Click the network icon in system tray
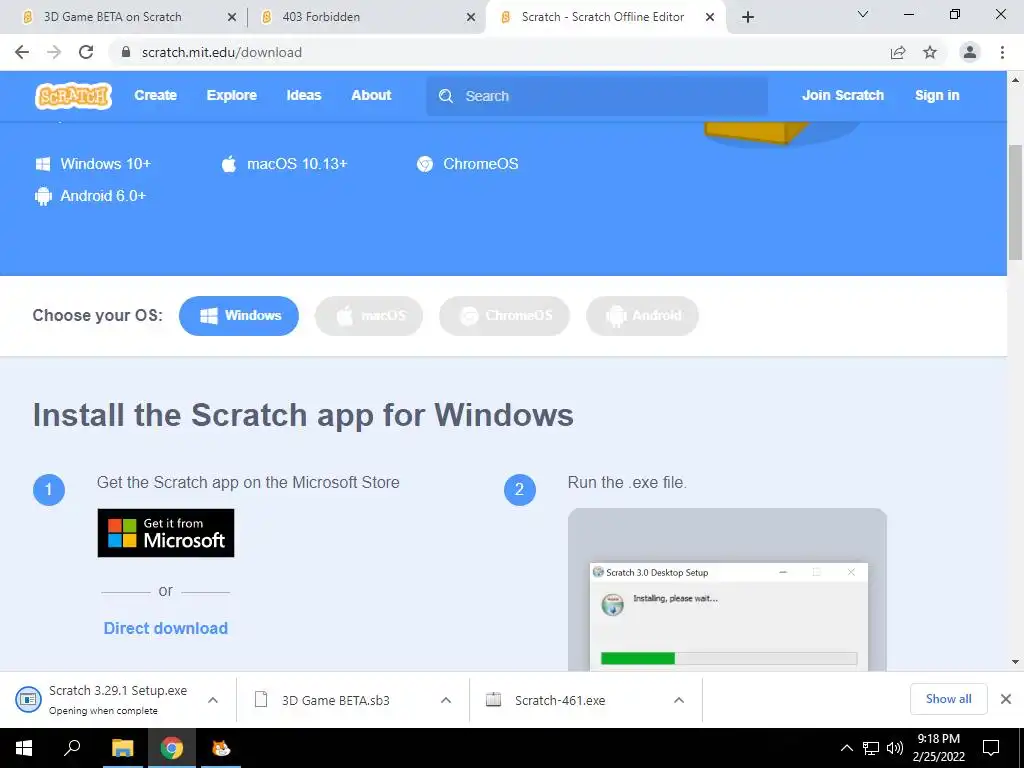 coord(871,748)
